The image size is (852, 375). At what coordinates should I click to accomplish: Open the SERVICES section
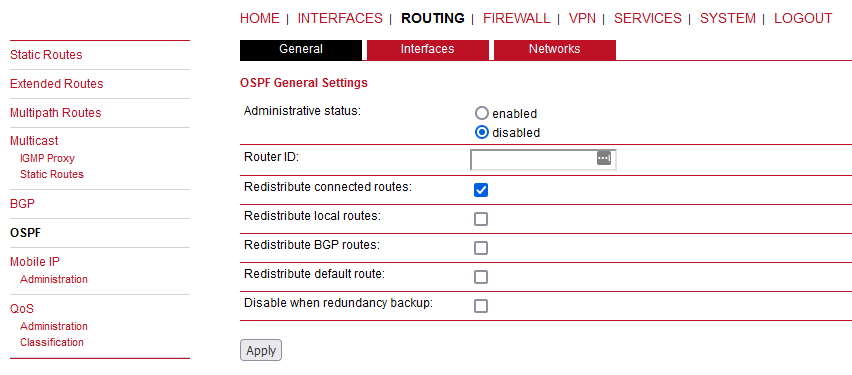pos(648,18)
